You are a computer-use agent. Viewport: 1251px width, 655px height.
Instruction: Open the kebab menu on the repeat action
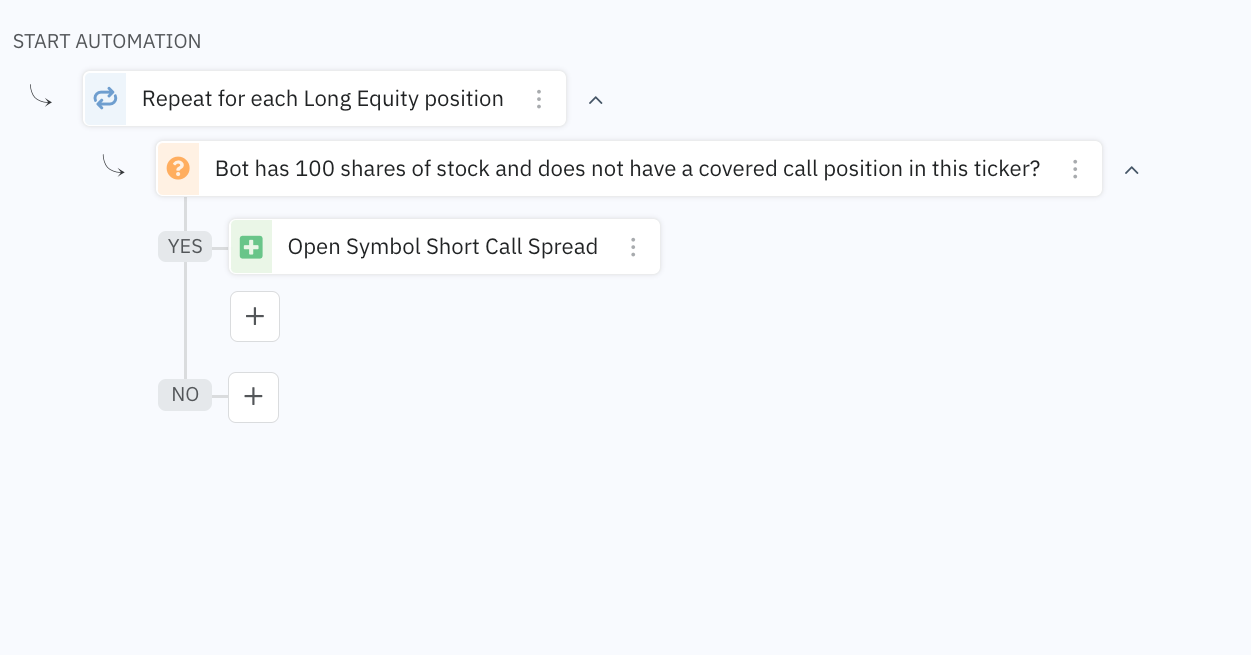click(539, 99)
